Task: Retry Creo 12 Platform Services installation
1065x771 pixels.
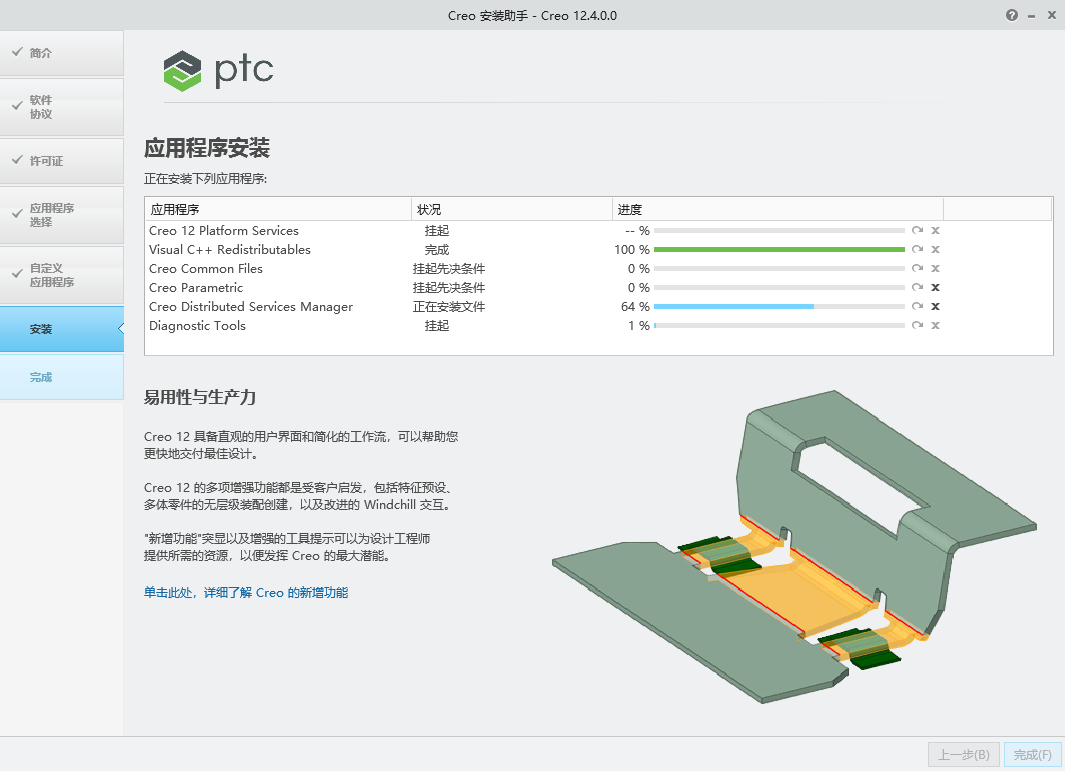Action: 917,231
